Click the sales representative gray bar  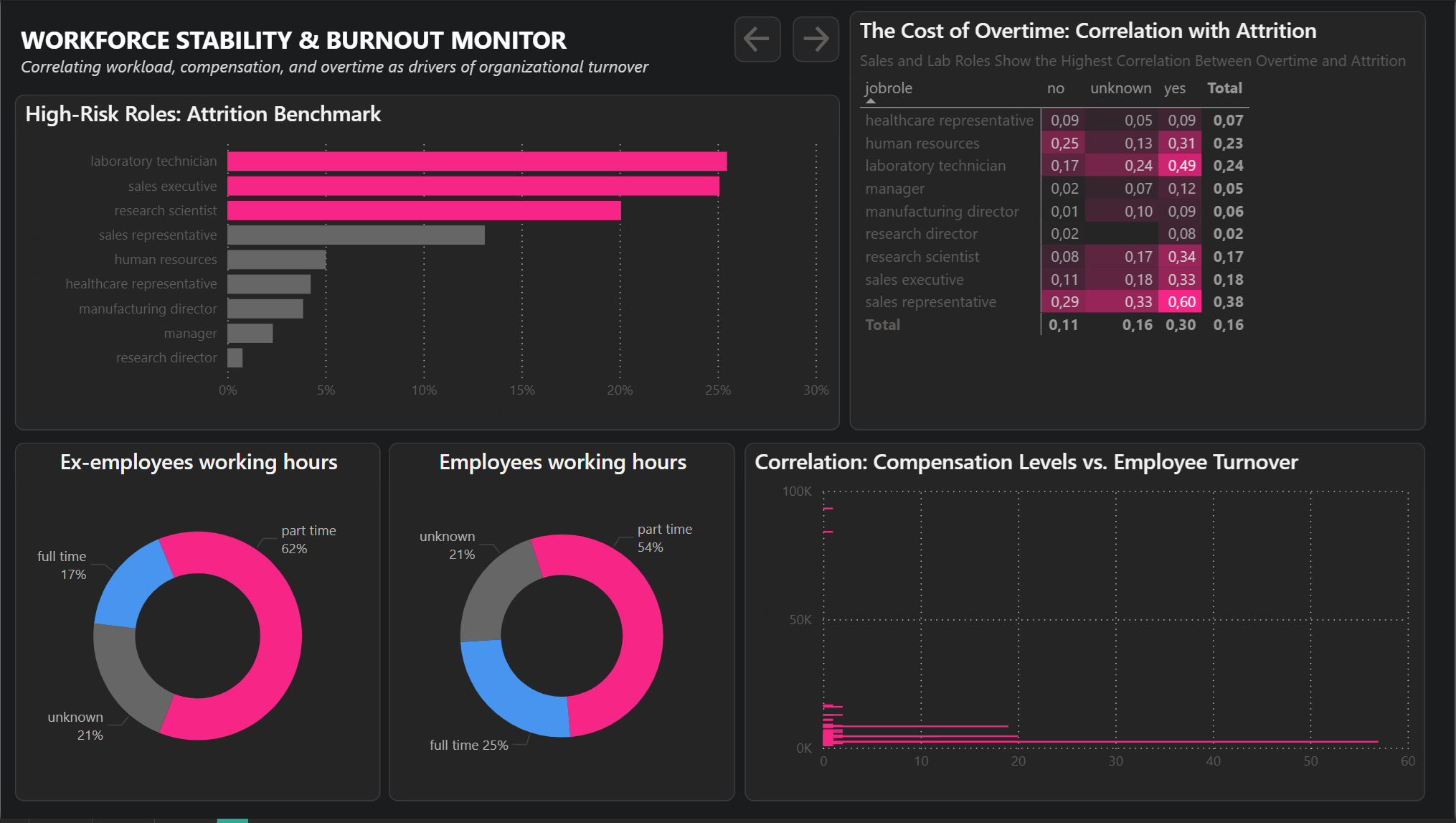click(355, 235)
